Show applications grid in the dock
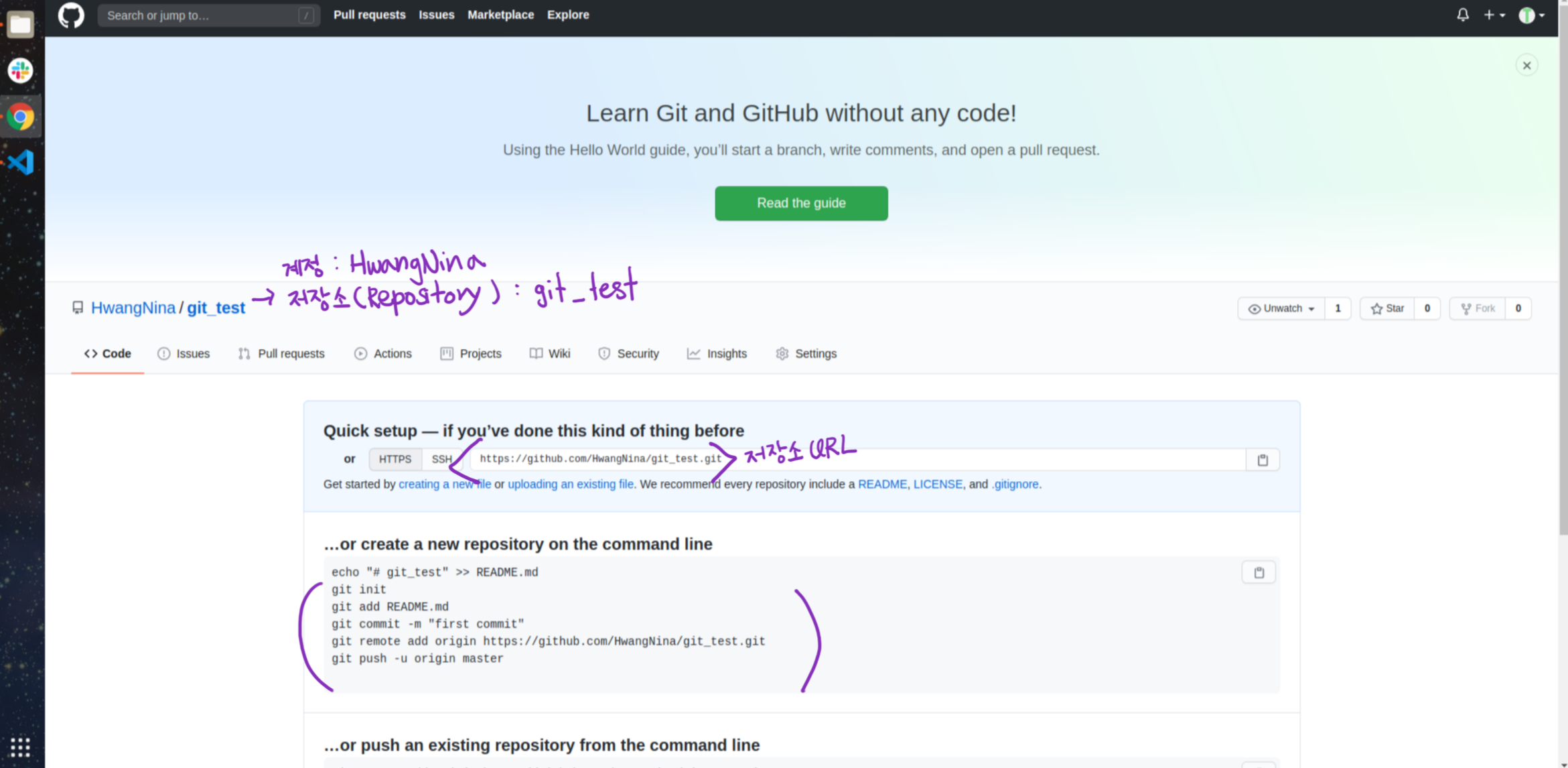 click(x=21, y=746)
